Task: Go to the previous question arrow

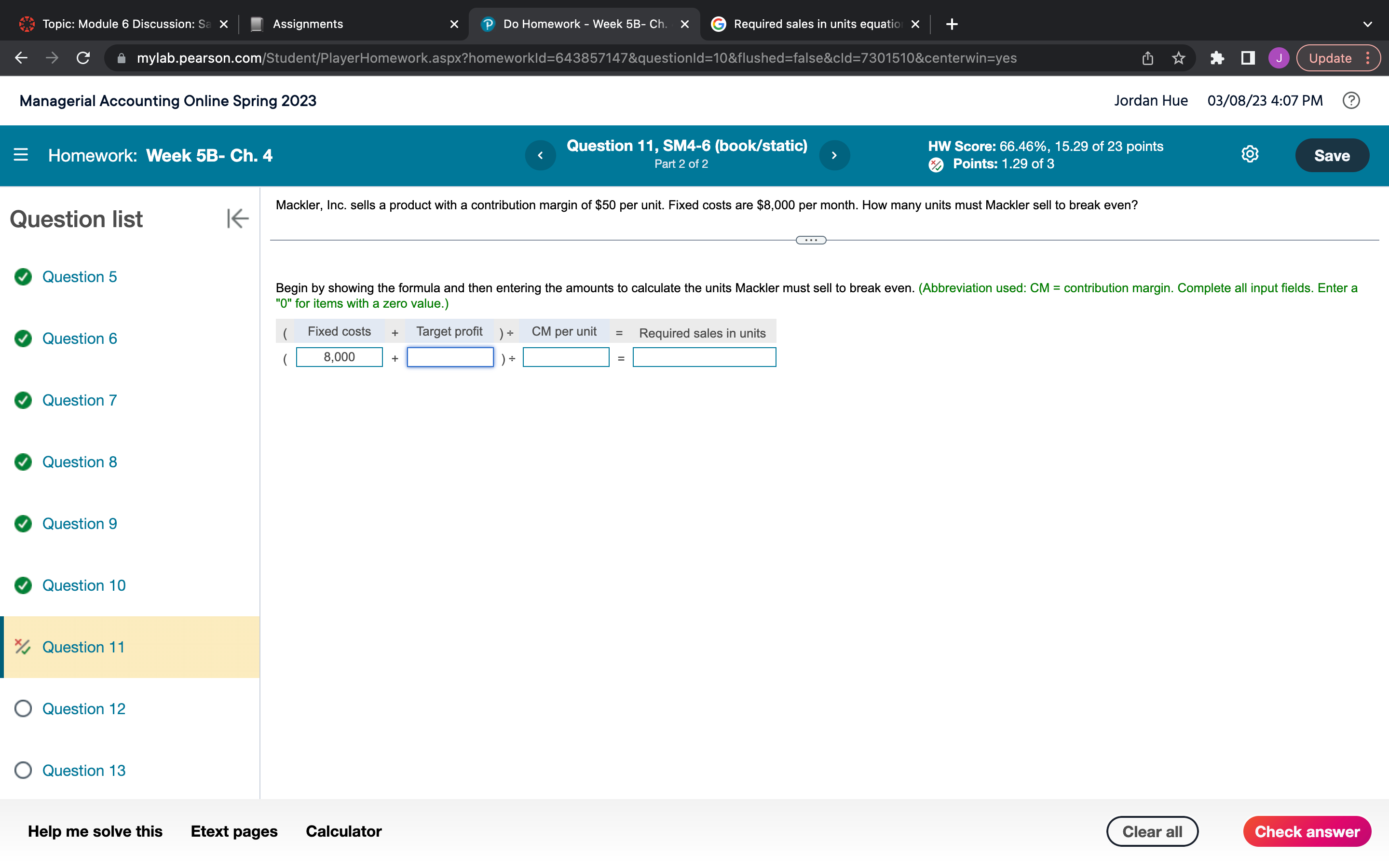Action: 540,156
